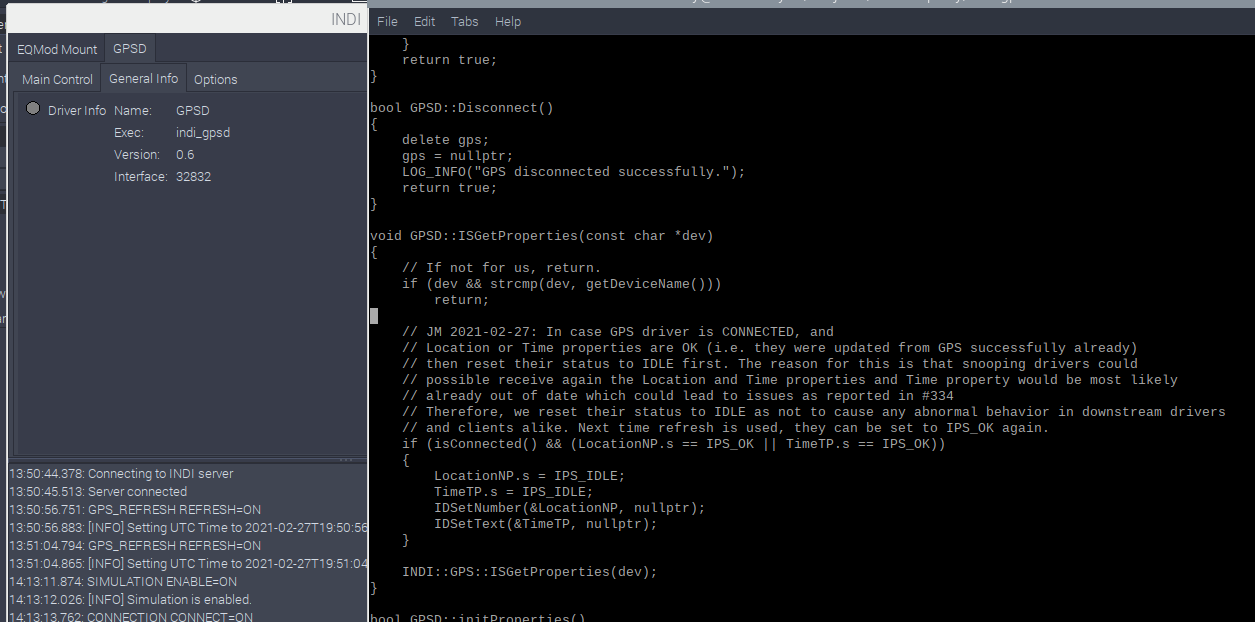This screenshot has width=1255, height=622.
Task: Open the Tabs menu in the terminal
Action: pyautogui.click(x=465, y=21)
